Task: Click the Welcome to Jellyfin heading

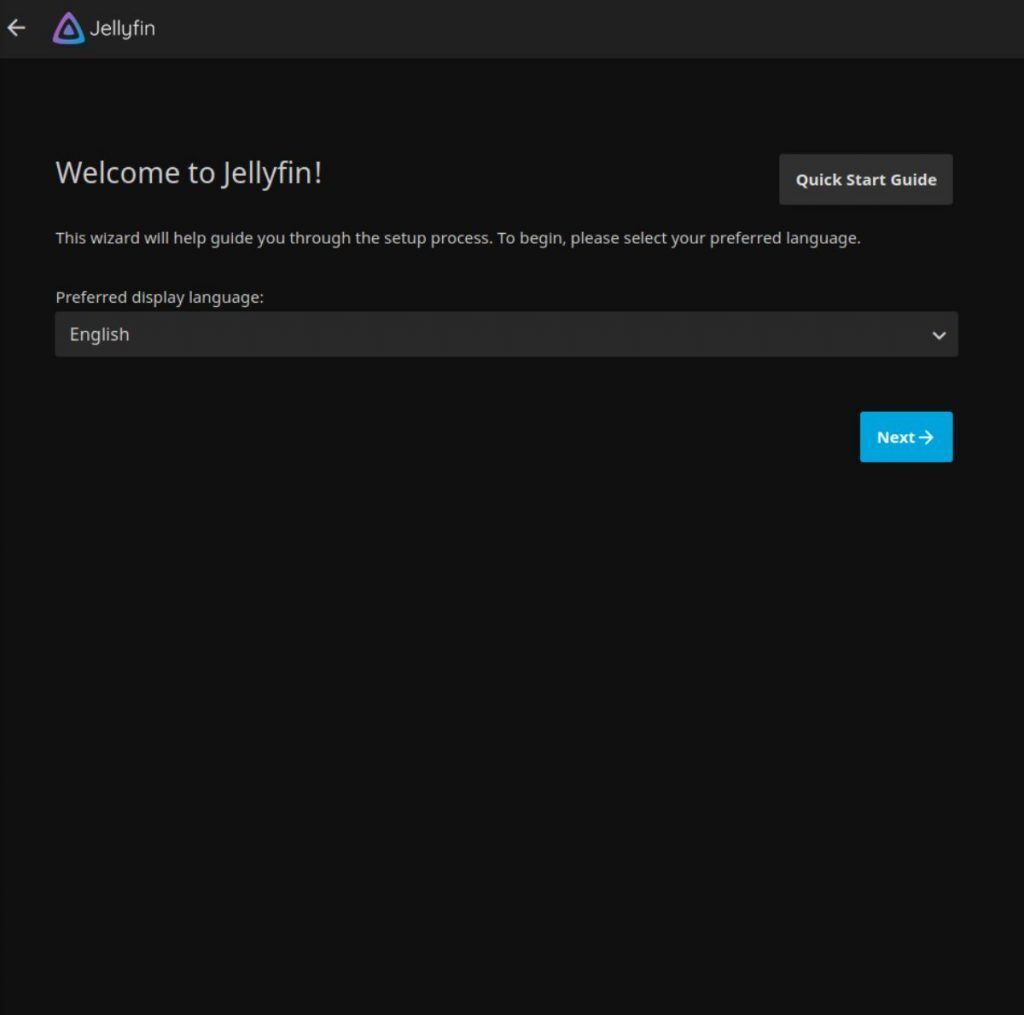Action: (x=190, y=172)
